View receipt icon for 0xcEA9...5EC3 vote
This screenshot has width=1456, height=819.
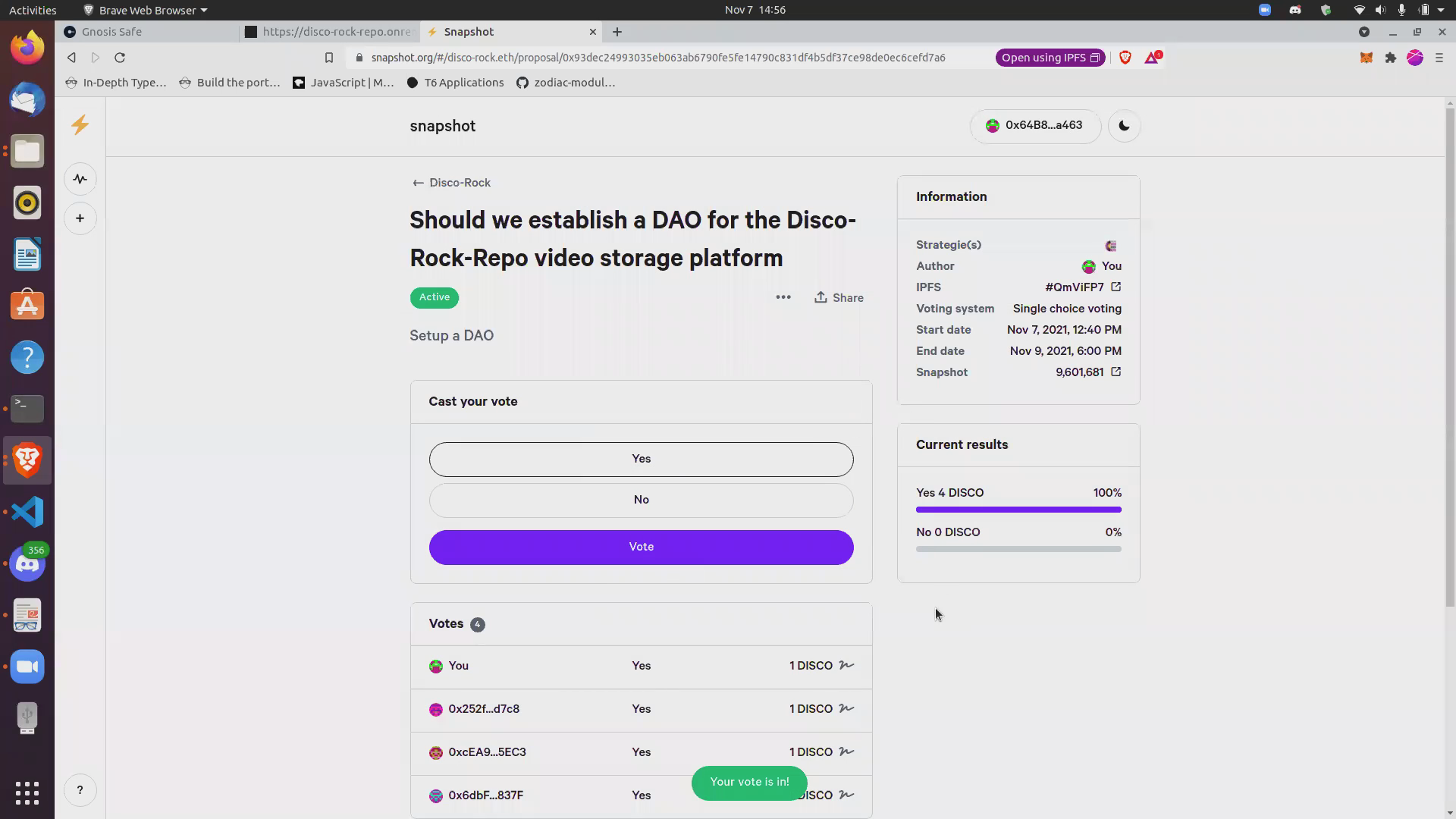click(x=846, y=752)
